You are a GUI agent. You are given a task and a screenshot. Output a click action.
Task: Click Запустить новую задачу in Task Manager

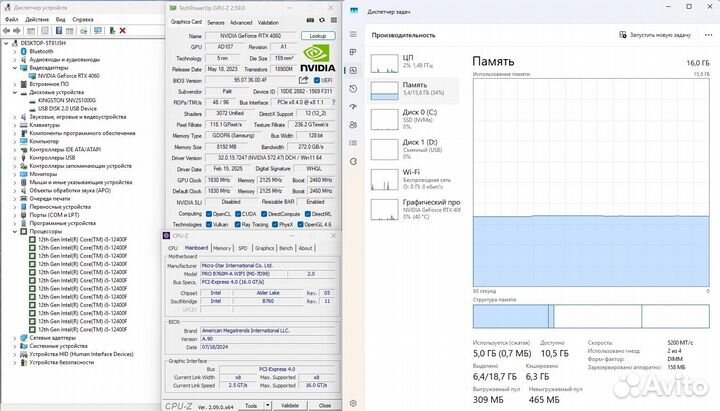tap(655, 35)
